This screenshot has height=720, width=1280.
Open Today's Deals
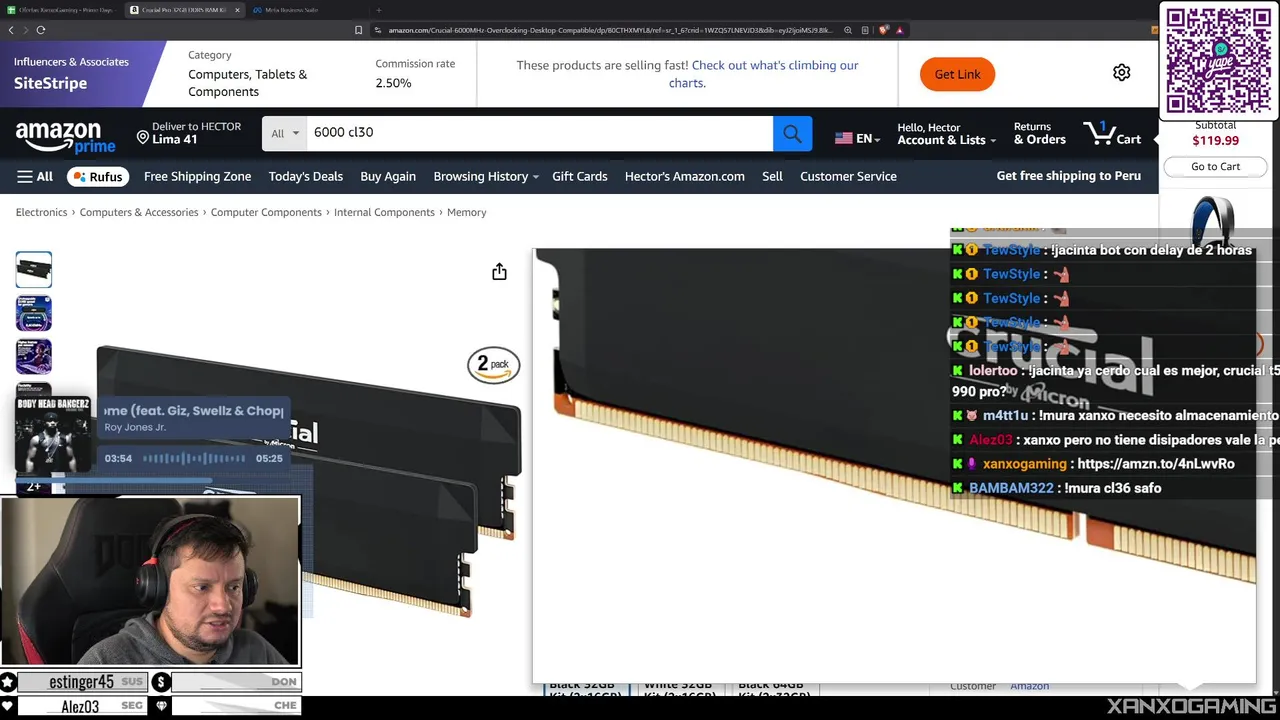coord(305,176)
